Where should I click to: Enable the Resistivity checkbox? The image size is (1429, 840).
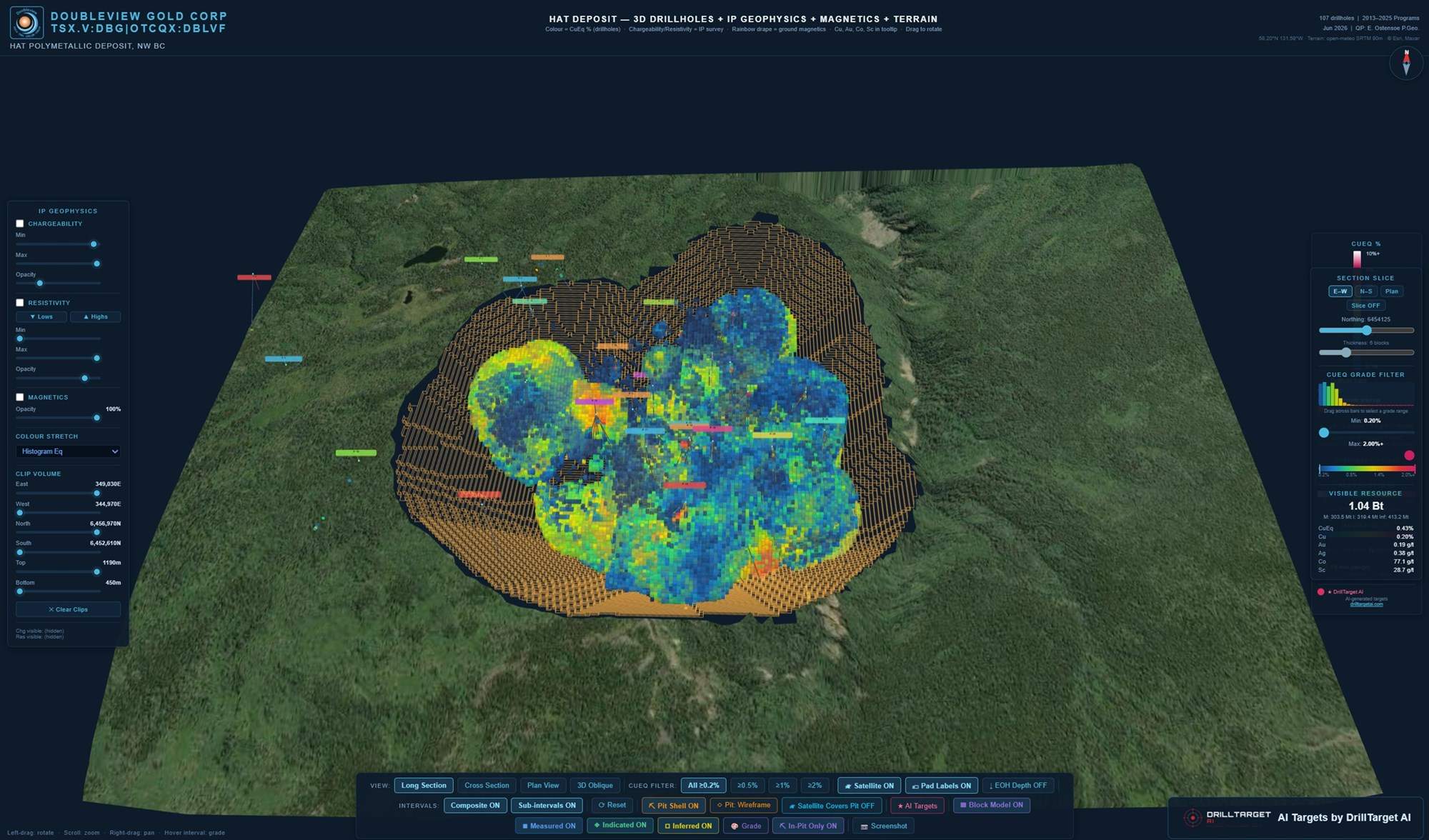pyautogui.click(x=20, y=303)
